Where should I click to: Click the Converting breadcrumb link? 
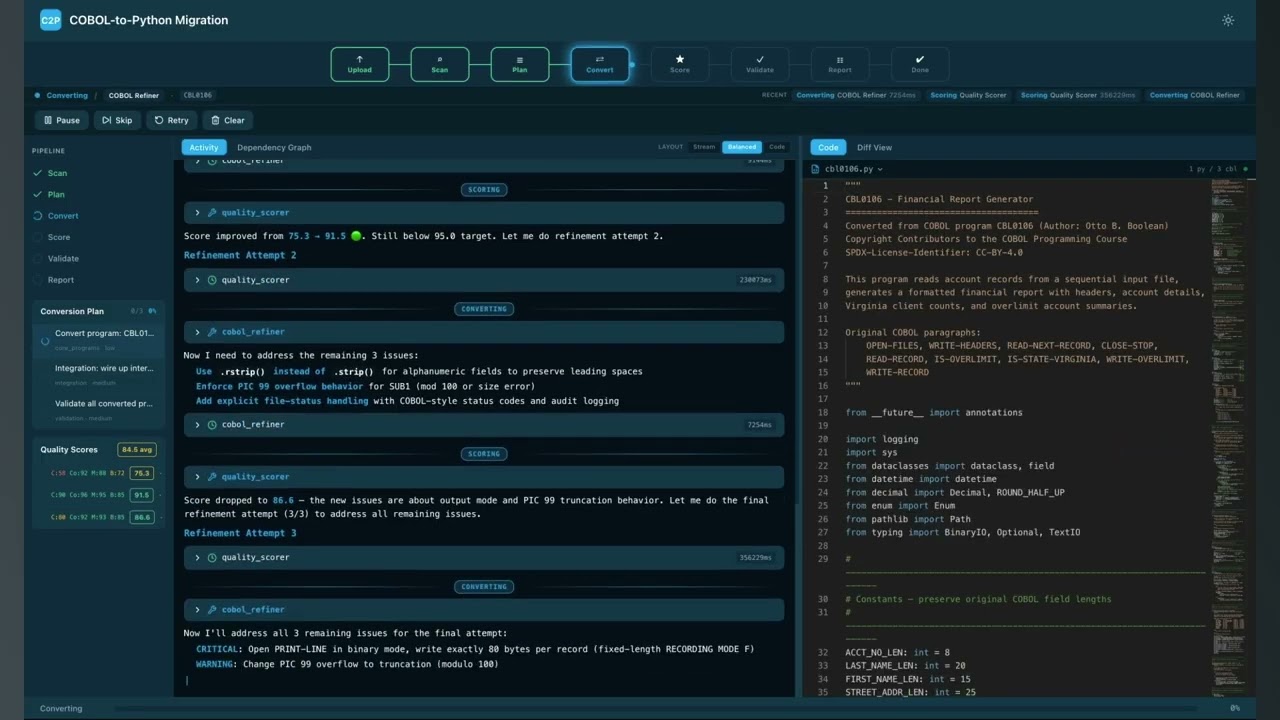tap(67, 95)
